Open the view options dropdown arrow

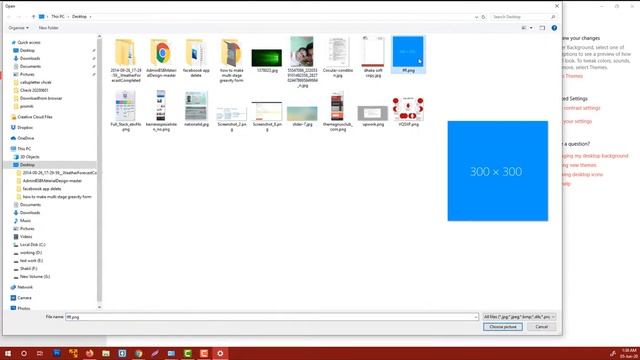[531, 28]
